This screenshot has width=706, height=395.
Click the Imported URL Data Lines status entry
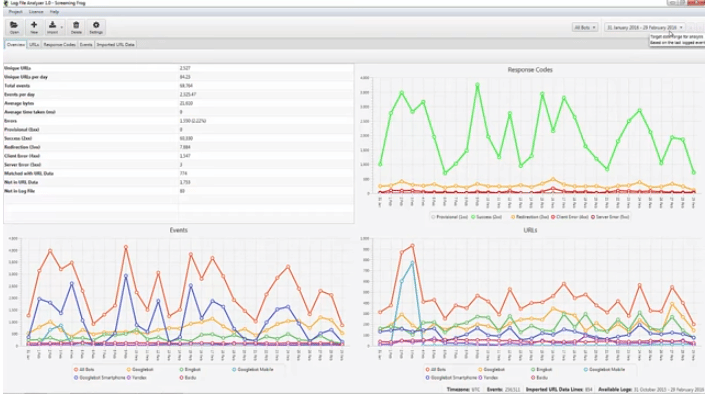point(559,389)
